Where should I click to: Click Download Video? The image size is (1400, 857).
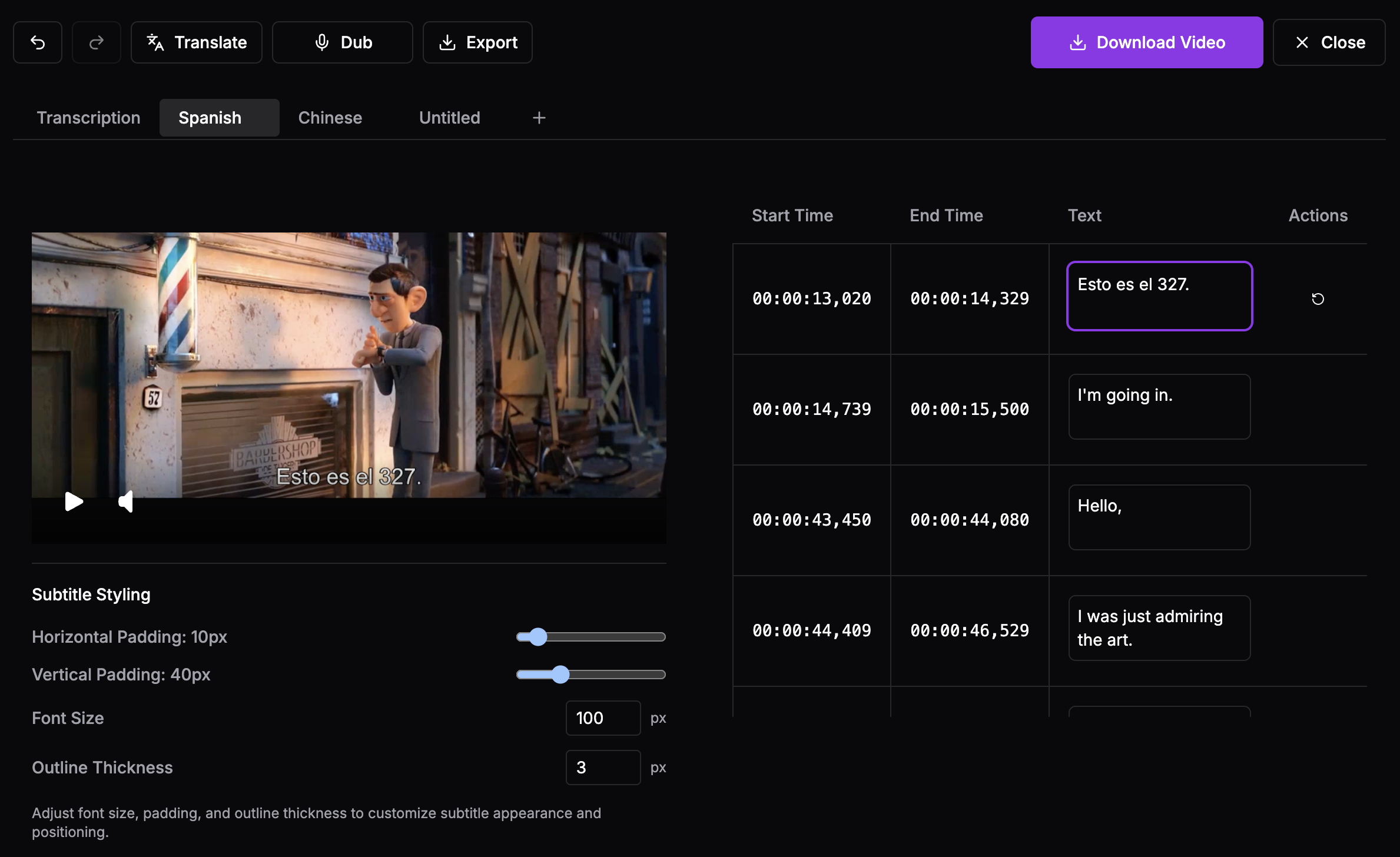point(1147,42)
